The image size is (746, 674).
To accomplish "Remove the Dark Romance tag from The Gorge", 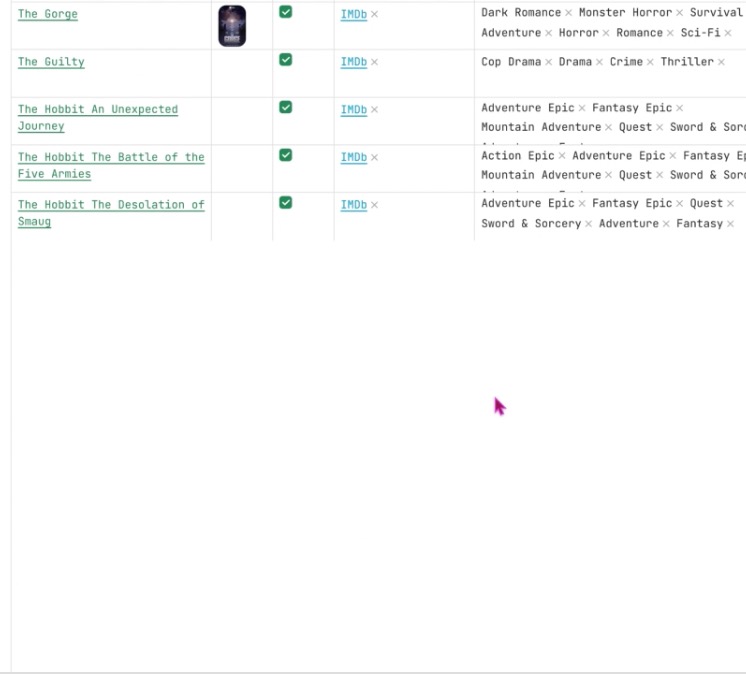I will [x=568, y=13].
